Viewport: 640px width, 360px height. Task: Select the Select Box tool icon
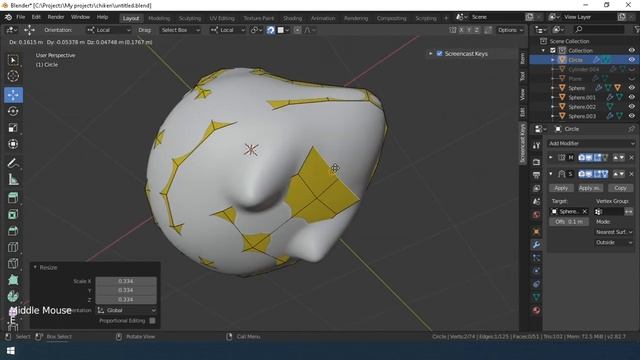coord(13,60)
